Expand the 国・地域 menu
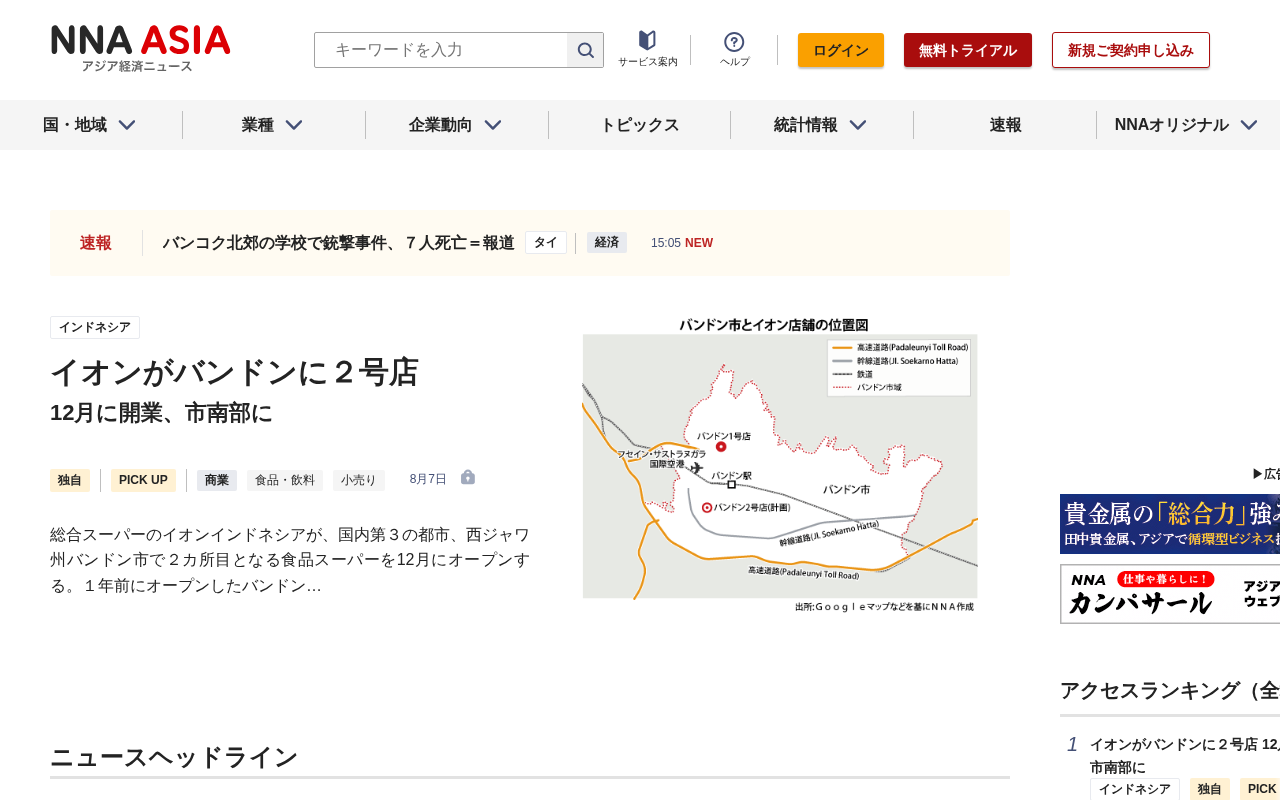1280x800 pixels. (90, 125)
